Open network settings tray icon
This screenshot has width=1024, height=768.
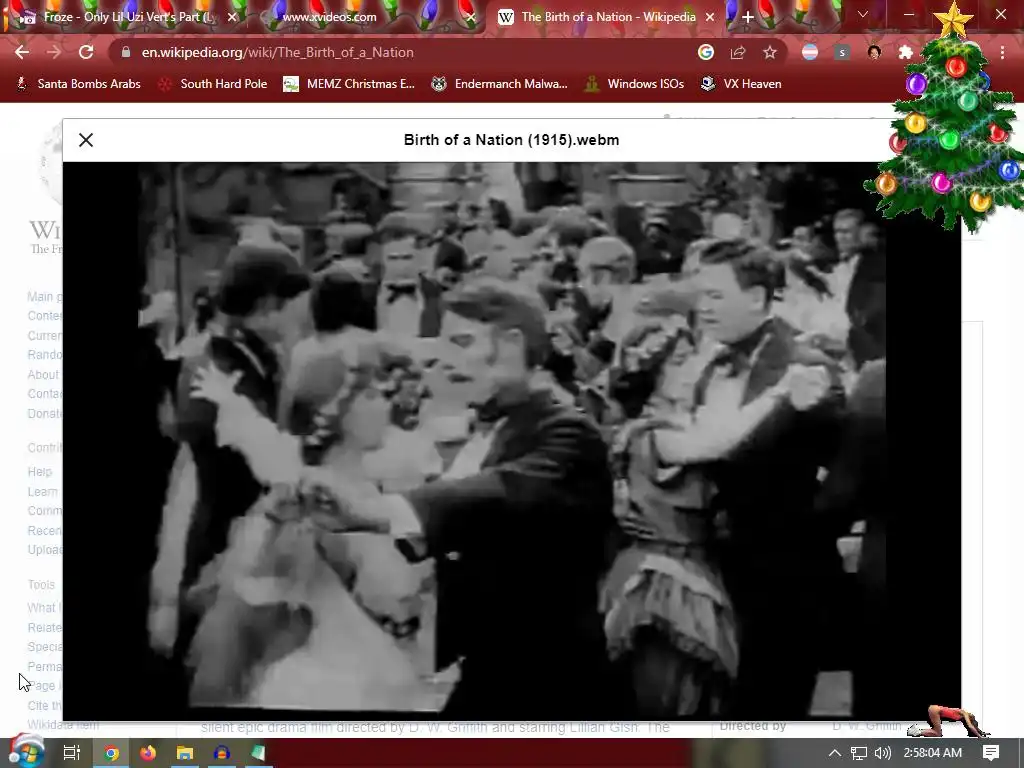pyautogui.click(x=859, y=753)
